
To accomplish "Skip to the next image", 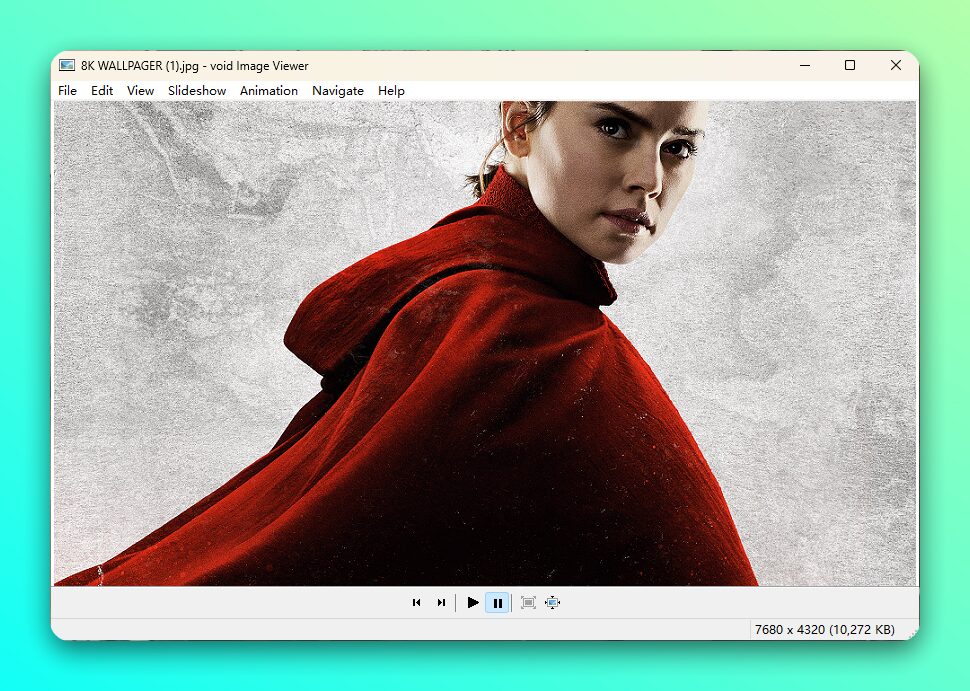I will click(x=441, y=603).
